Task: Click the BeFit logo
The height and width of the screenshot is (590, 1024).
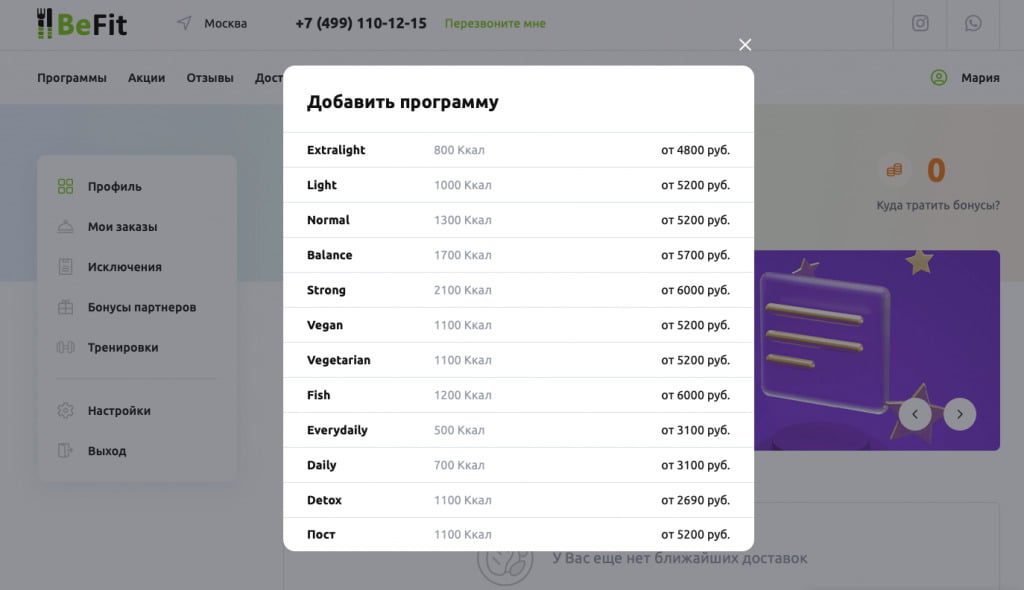Action: (x=83, y=23)
